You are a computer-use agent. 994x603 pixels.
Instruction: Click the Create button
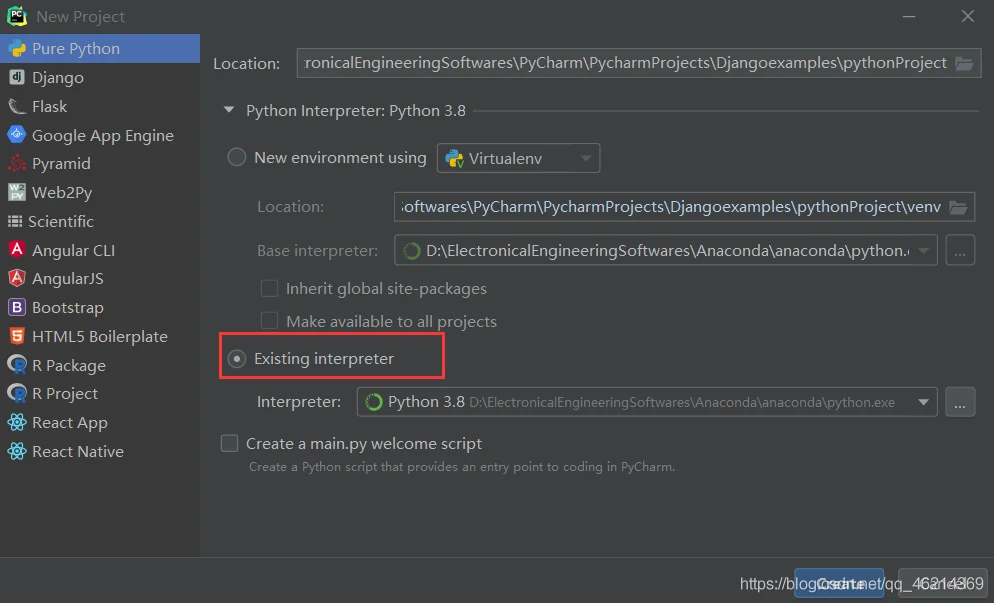click(x=839, y=583)
